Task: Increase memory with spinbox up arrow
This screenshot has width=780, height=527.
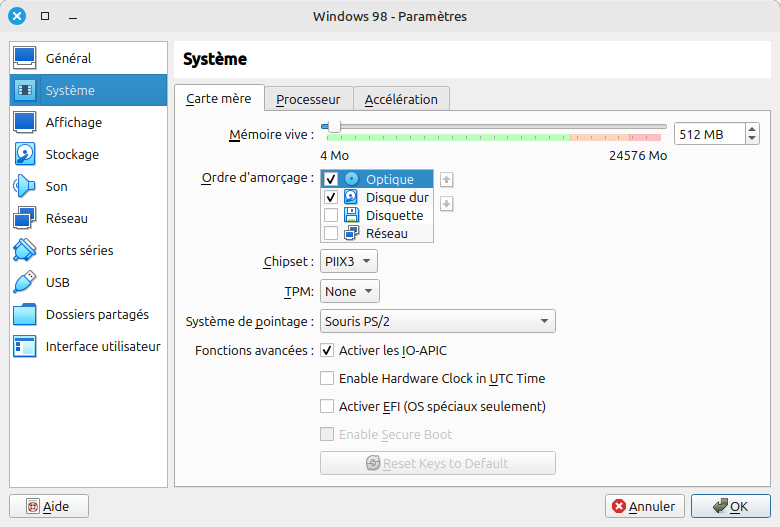Action: (x=752, y=129)
